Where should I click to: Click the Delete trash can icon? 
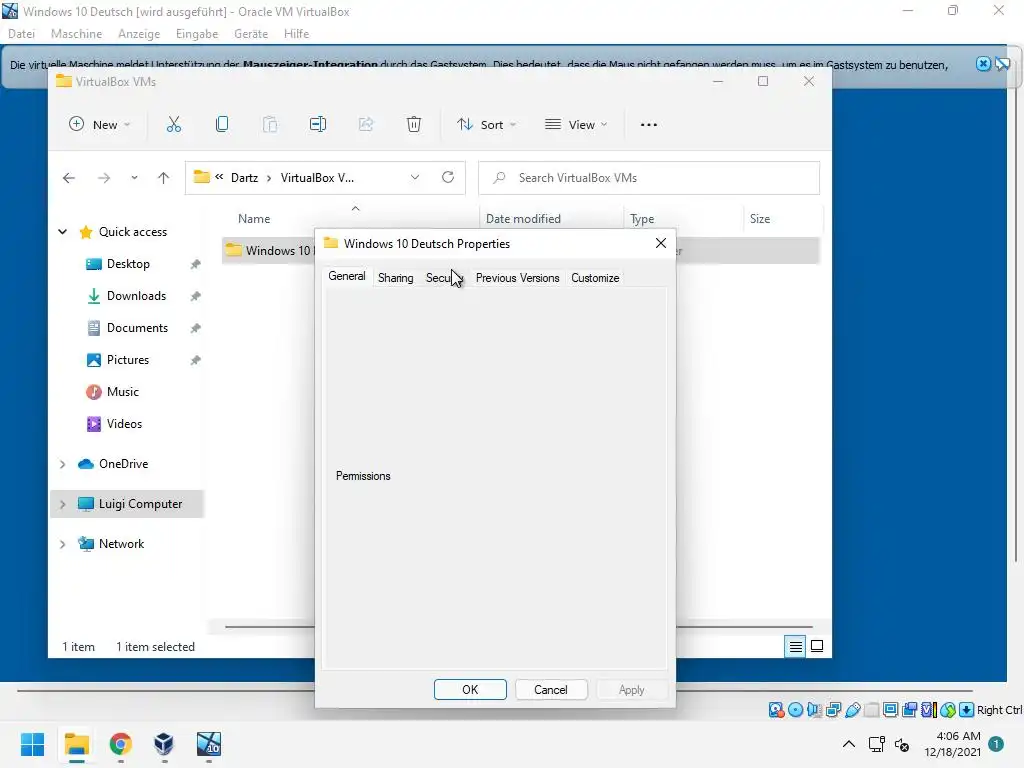pyautogui.click(x=414, y=124)
